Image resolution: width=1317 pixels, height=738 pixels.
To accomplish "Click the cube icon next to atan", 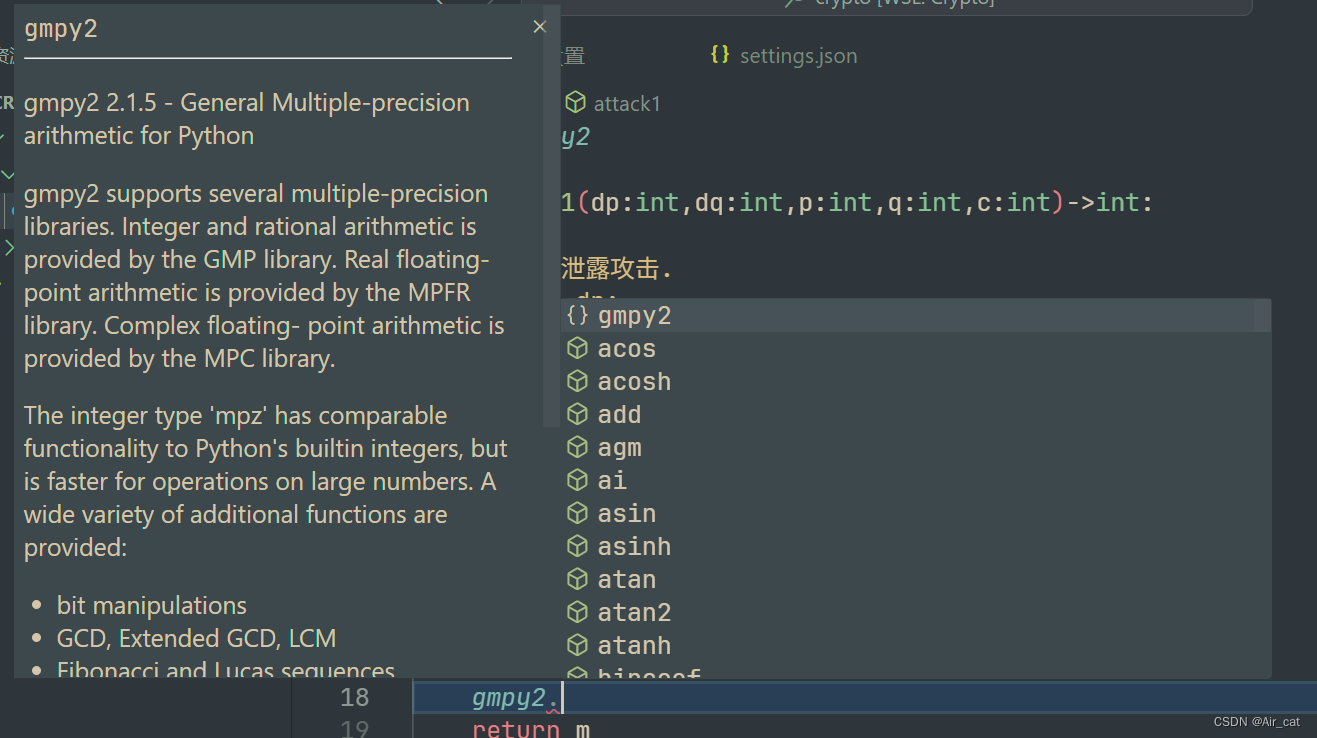I will (577, 580).
